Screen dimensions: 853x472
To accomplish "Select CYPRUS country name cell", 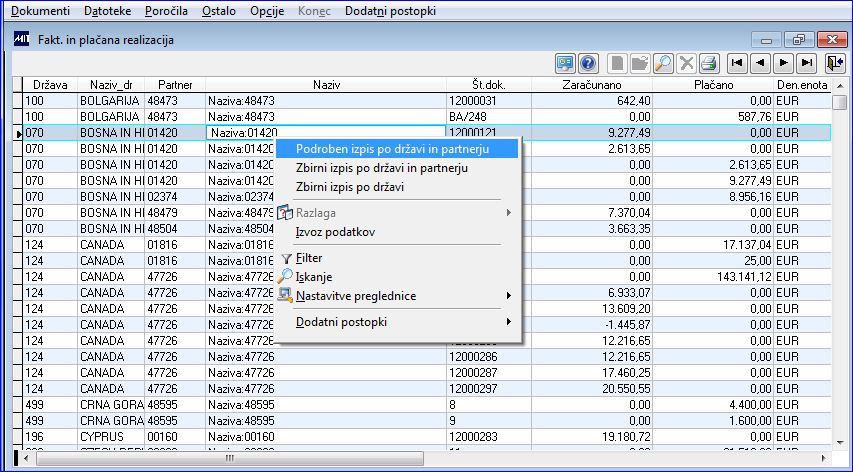I will [x=111, y=437].
